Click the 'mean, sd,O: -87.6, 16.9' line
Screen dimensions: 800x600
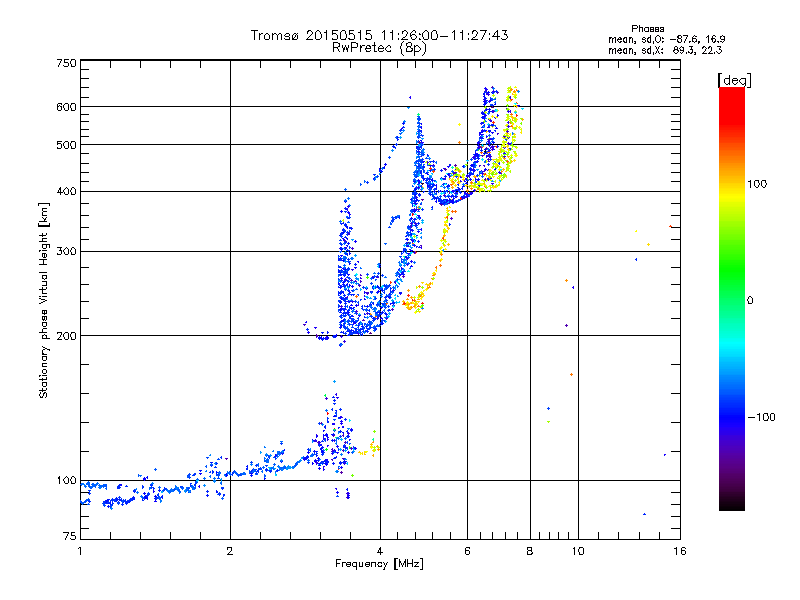tap(666, 39)
